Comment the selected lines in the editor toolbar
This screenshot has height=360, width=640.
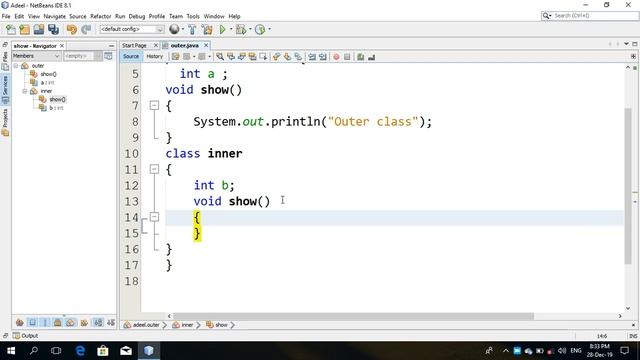[x=360, y=57]
